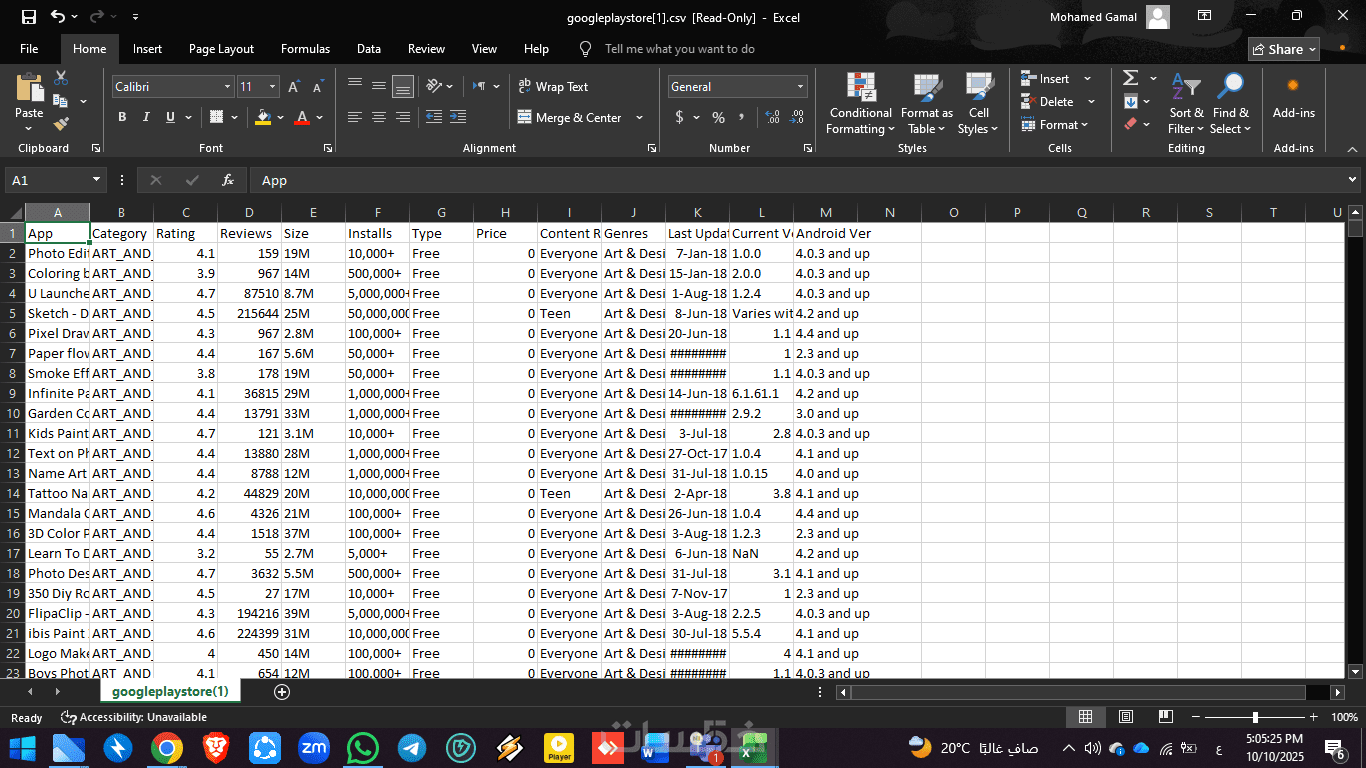This screenshot has height=768, width=1366.
Task: Open the File menu
Action: click(29, 49)
